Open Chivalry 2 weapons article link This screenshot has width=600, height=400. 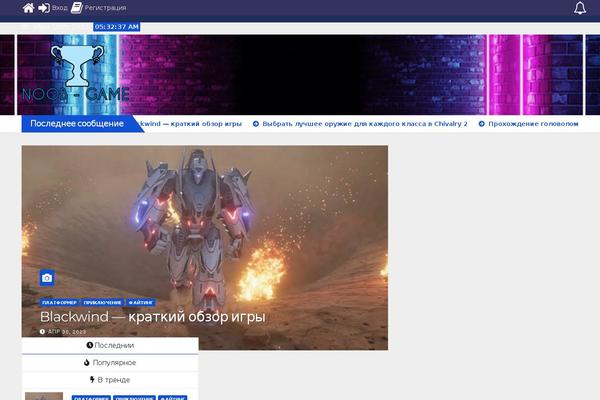[x=365, y=124]
